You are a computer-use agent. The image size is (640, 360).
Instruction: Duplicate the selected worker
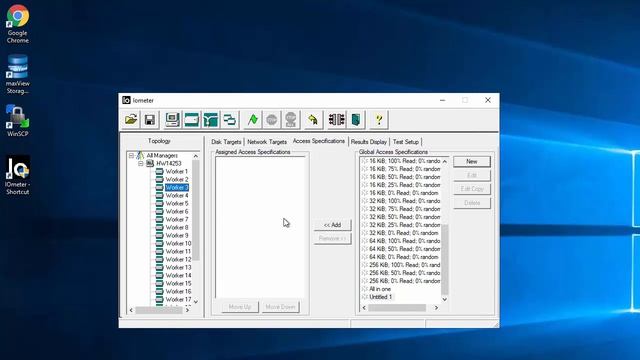[230, 120]
